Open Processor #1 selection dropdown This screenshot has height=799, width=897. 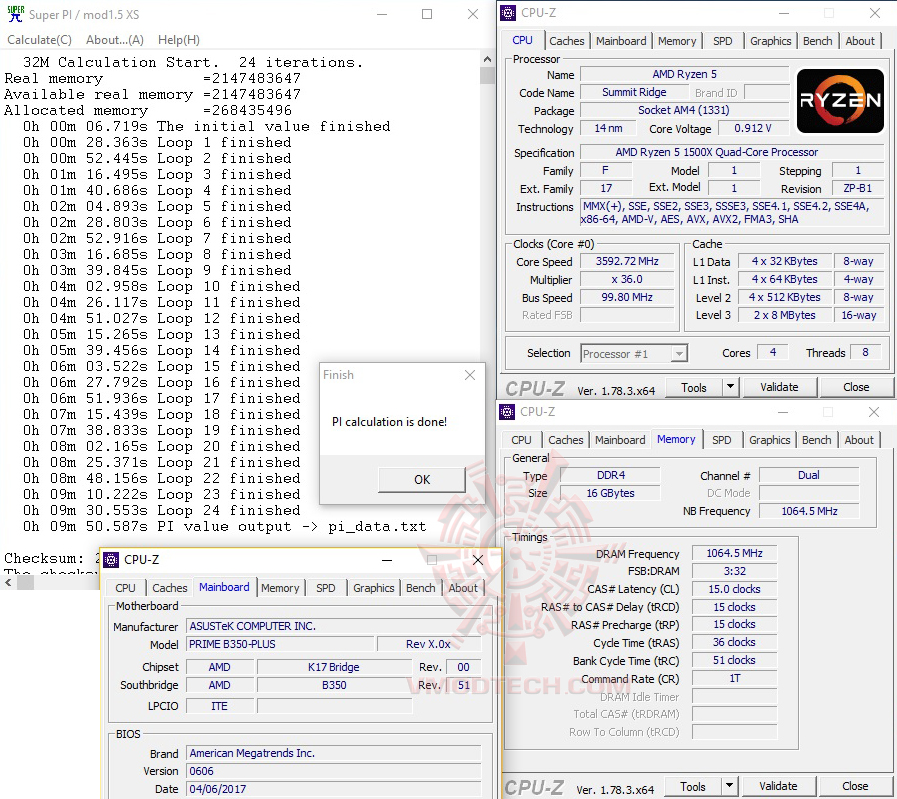pos(634,353)
